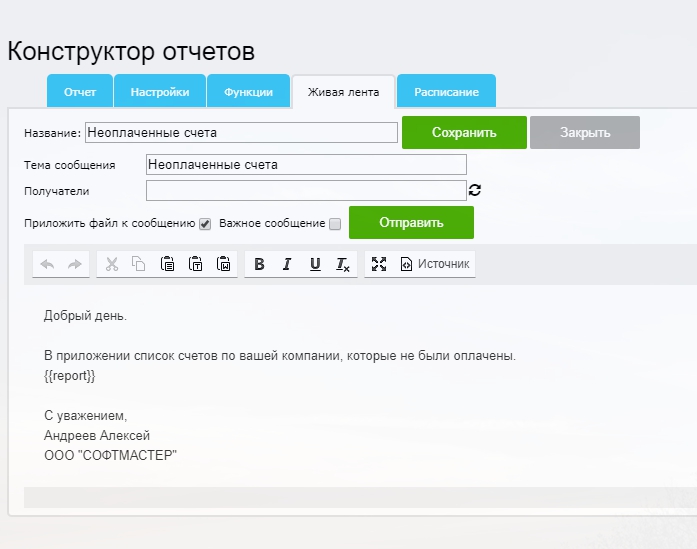This screenshot has height=549, width=697.
Task: Toggle underline formatting
Action: click(x=315, y=264)
